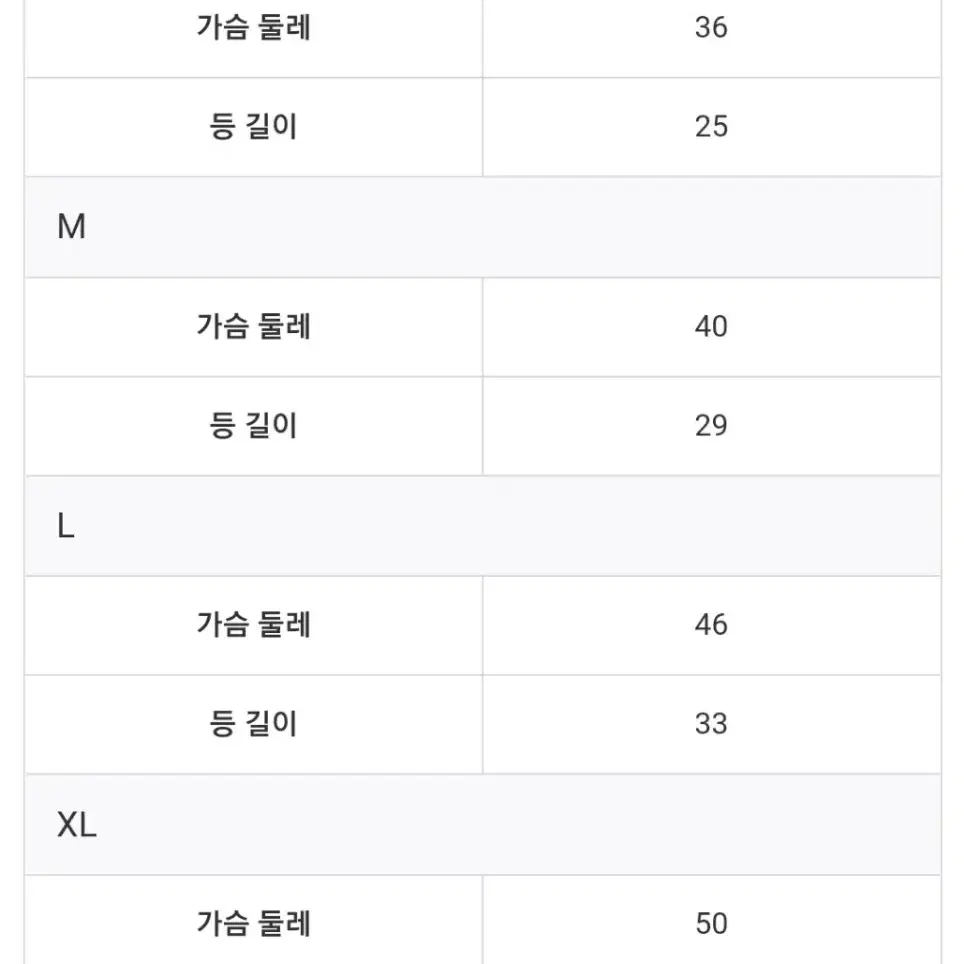964x964 pixels.
Task: Click the XL text label
Action: (x=77, y=825)
